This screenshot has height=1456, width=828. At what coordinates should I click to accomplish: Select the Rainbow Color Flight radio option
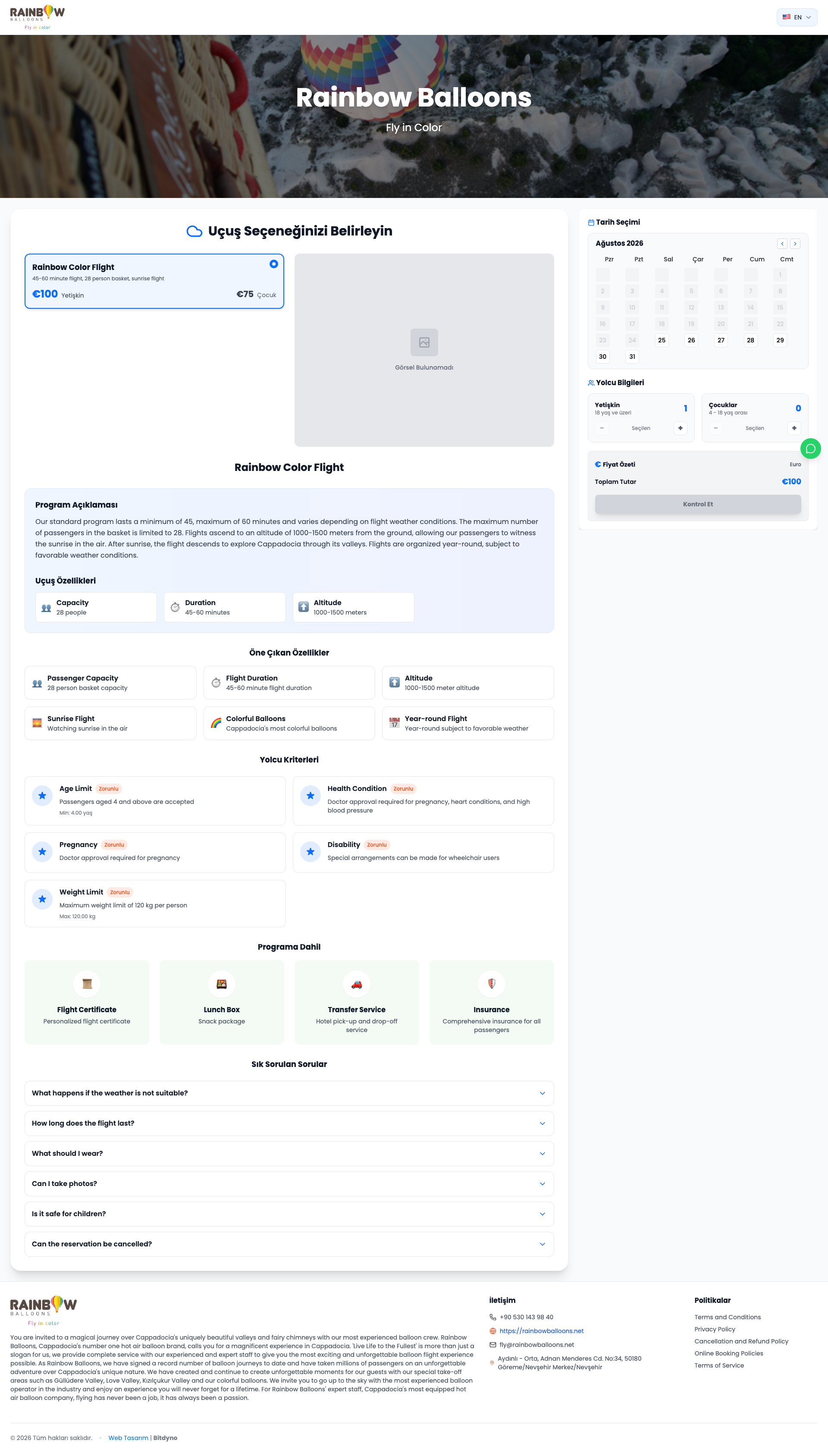pos(274,264)
